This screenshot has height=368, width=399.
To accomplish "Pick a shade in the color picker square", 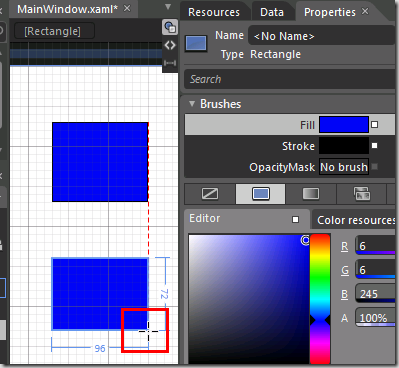I will tap(249, 299).
